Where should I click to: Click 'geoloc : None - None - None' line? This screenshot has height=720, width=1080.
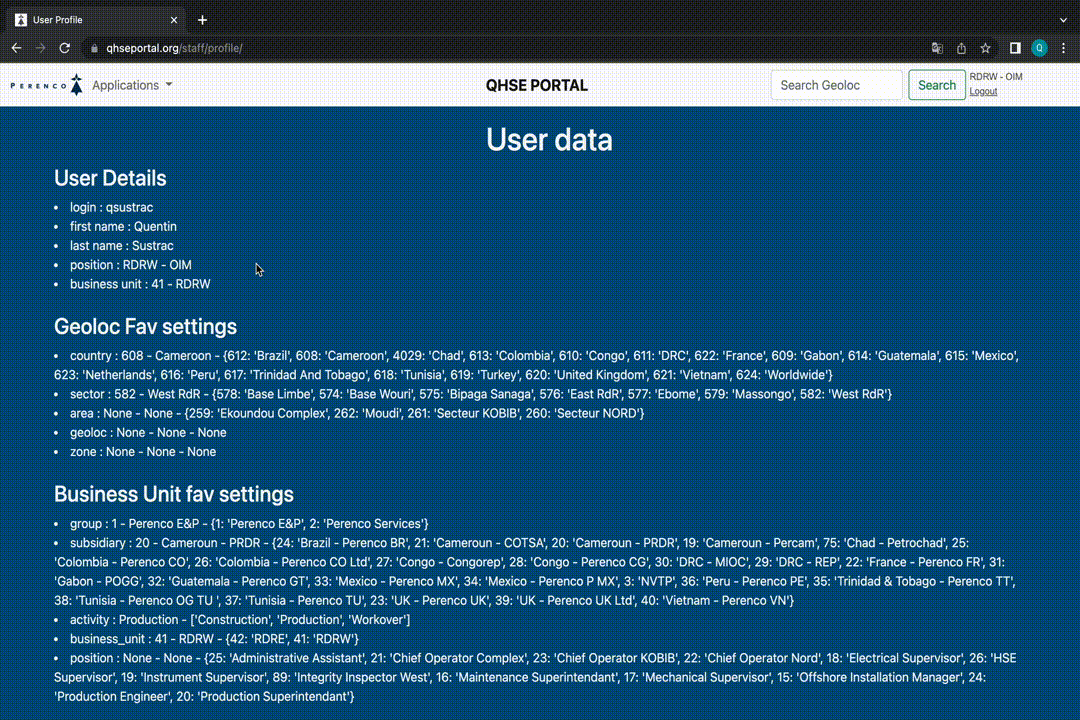(x=148, y=433)
